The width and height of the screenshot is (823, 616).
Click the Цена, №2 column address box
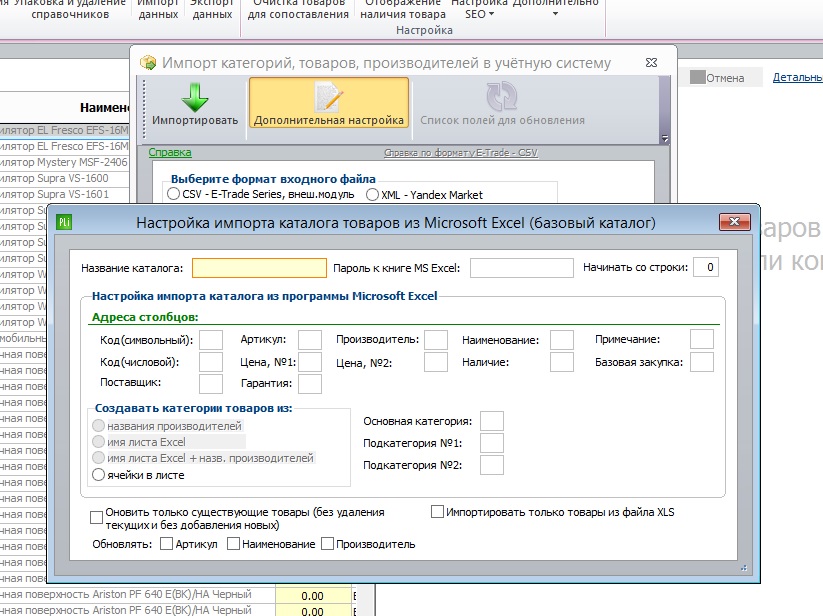coord(436,362)
